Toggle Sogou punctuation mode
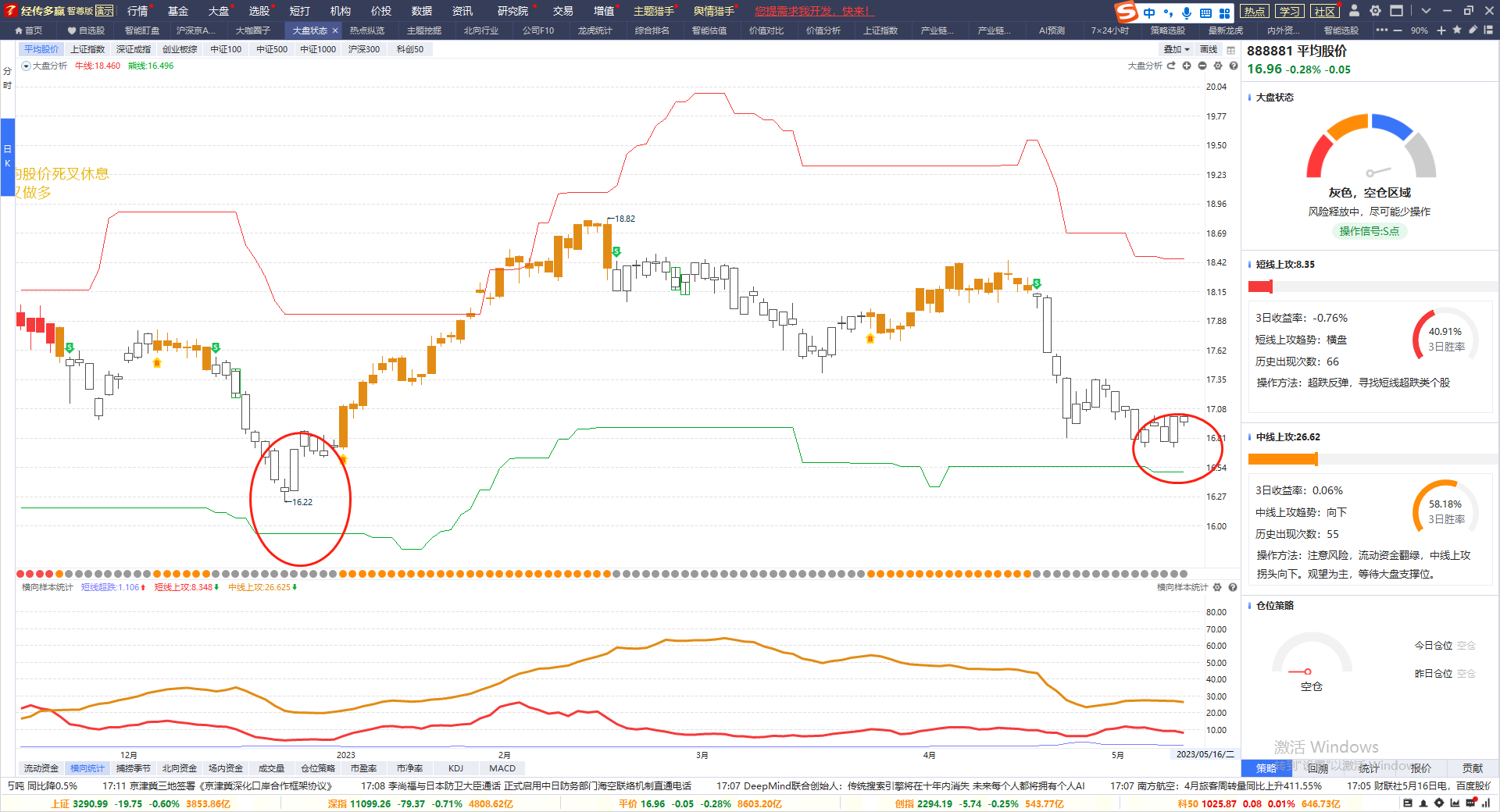This screenshot has height=812, width=1500. pos(1168,12)
